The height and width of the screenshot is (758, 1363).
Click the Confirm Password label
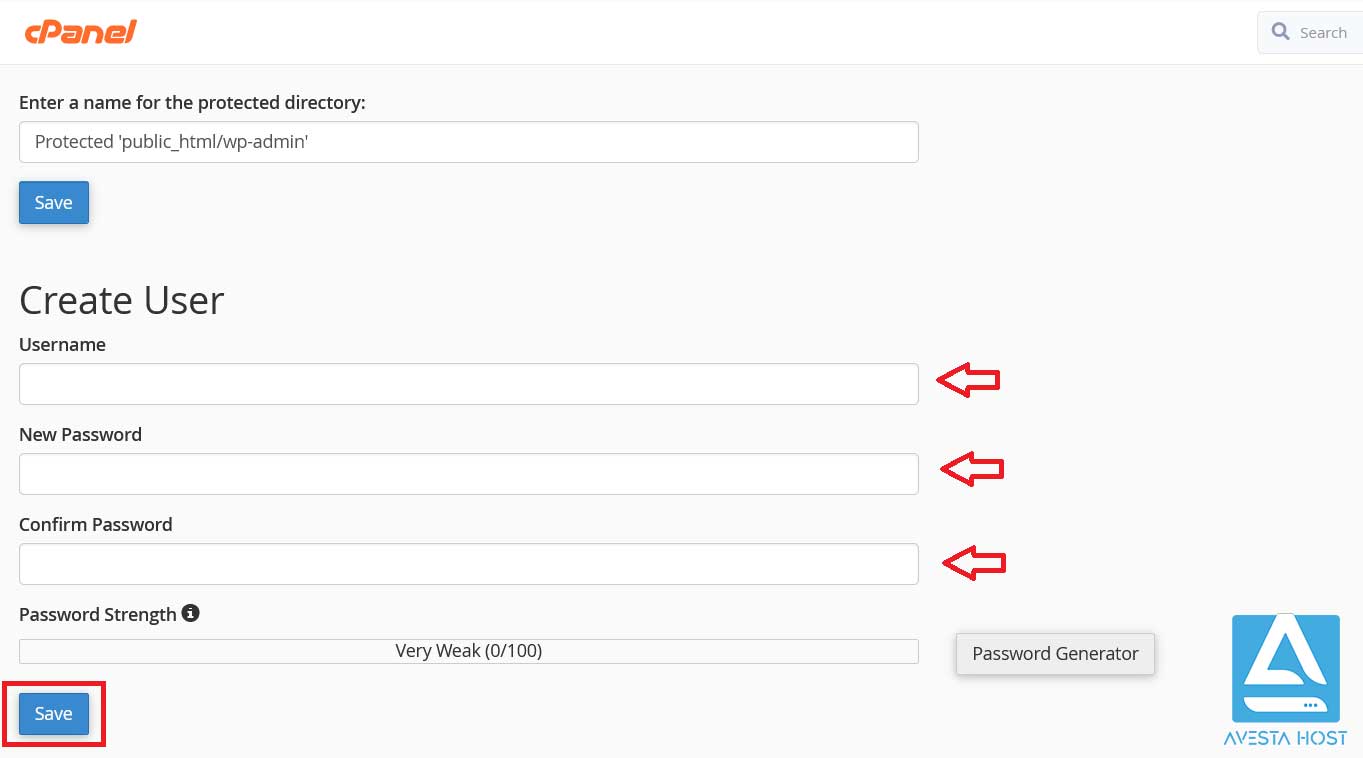(95, 524)
